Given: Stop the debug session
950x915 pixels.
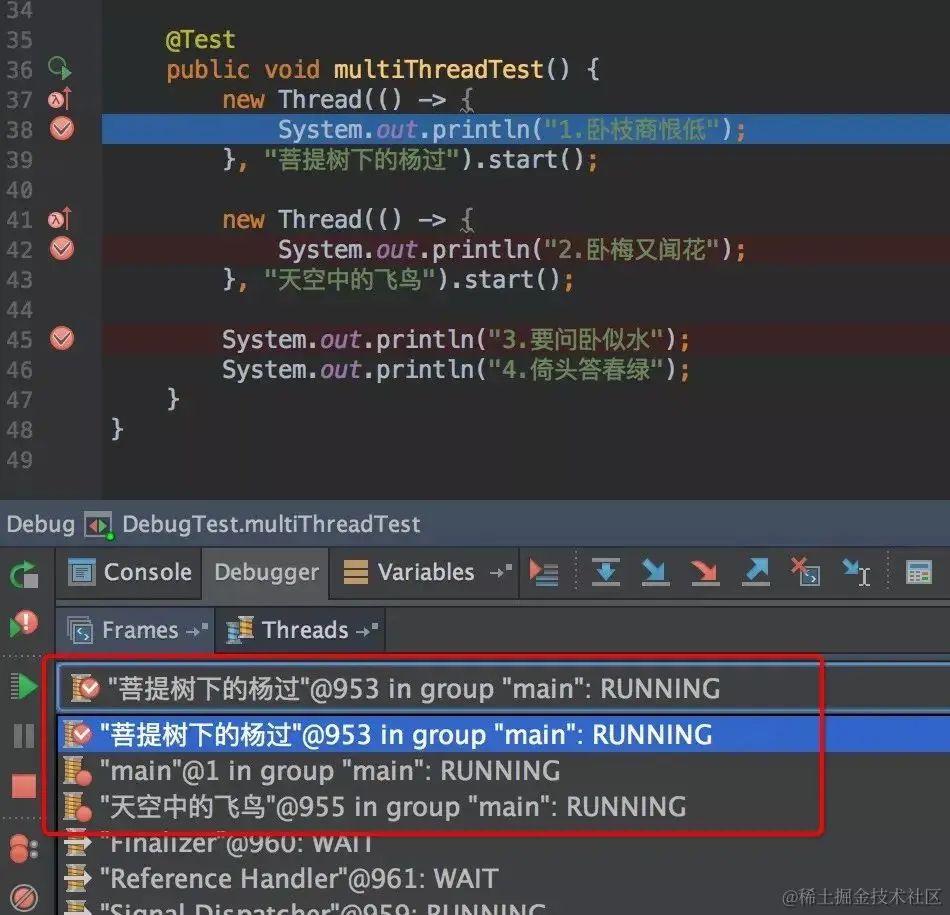Looking at the screenshot, I should click(x=24, y=787).
